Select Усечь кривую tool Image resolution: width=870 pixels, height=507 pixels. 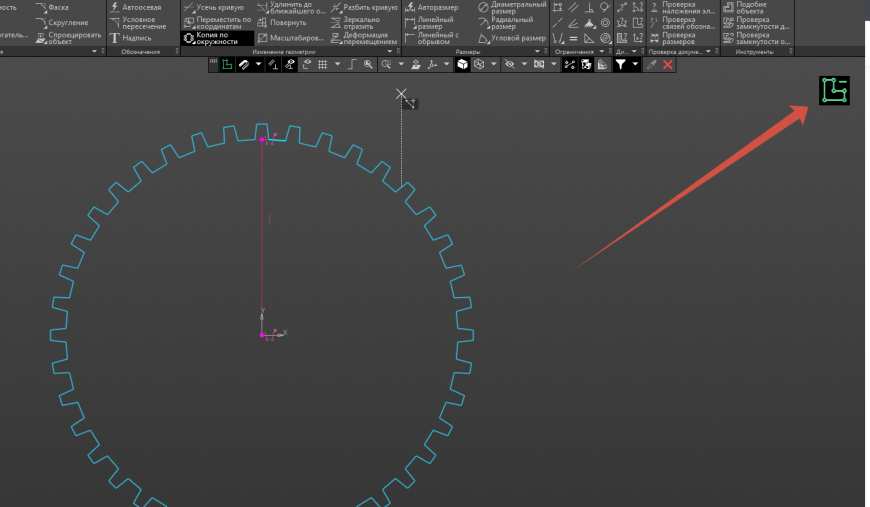[214, 7]
